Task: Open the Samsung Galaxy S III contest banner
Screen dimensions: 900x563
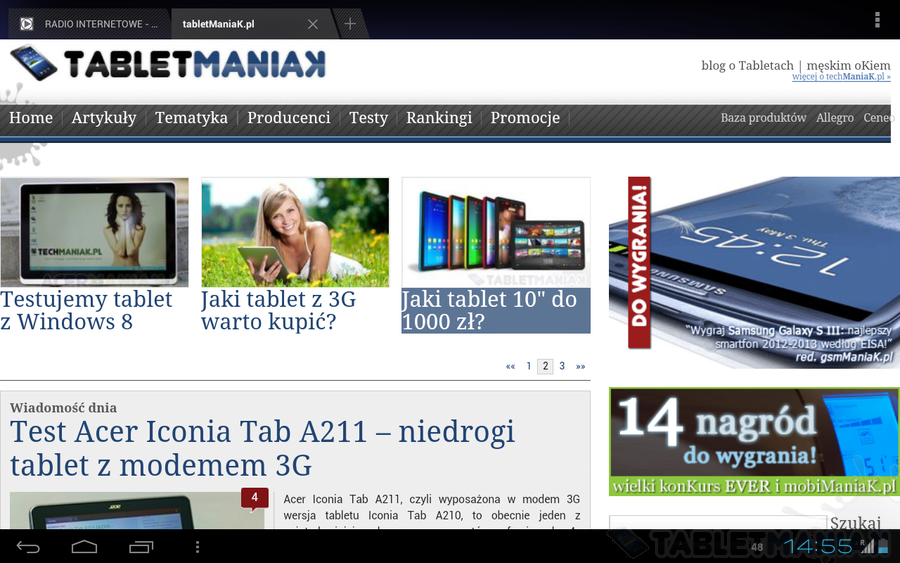Action: (x=754, y=272)
